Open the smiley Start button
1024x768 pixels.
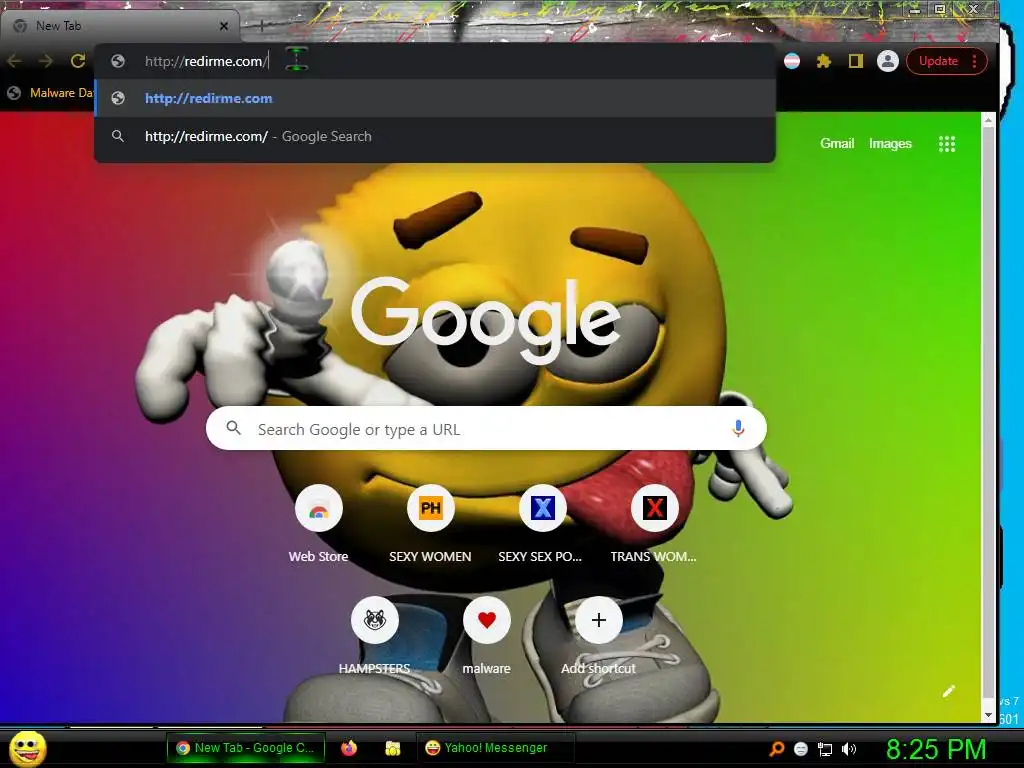[x=27, y=748]
